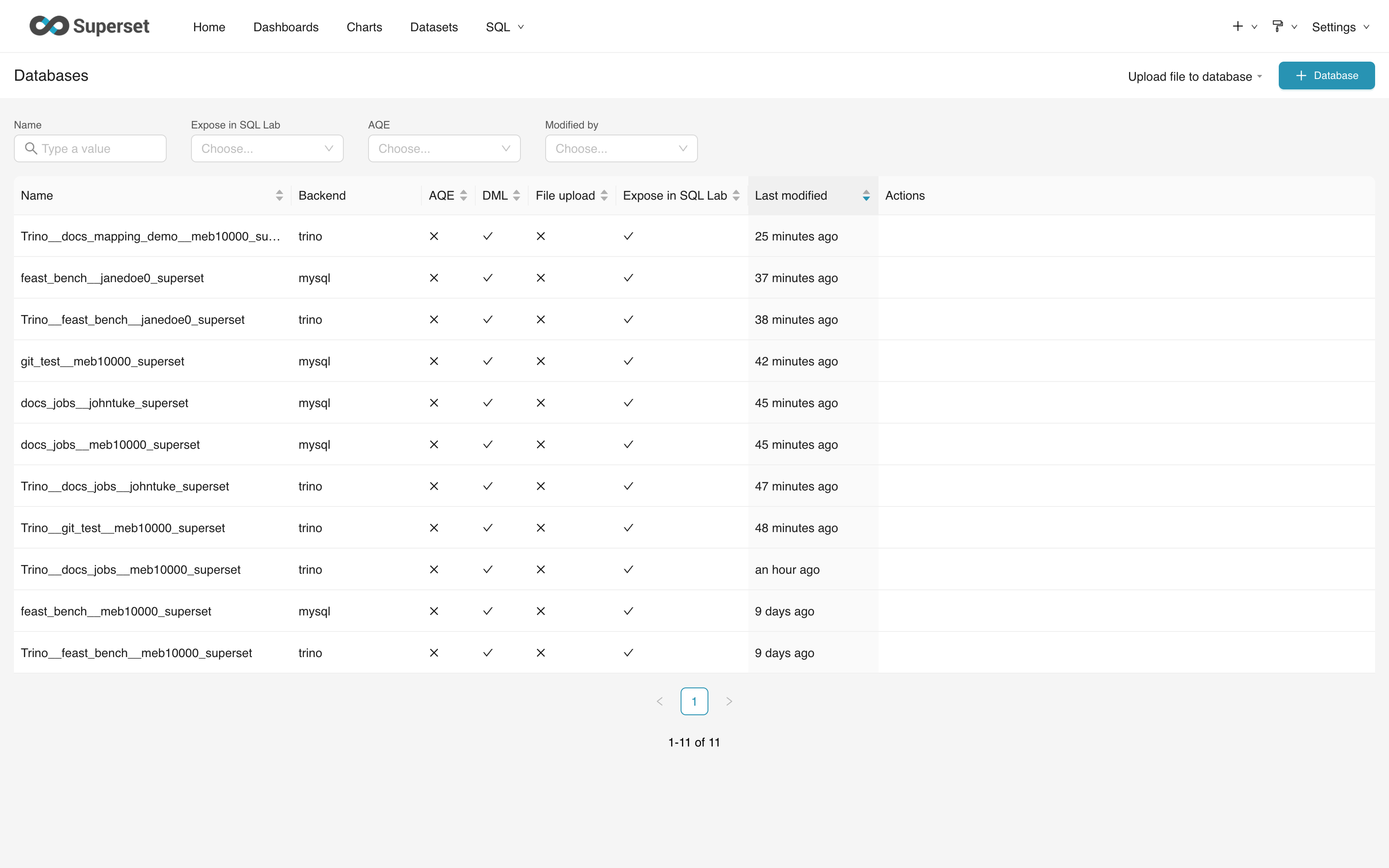Image resolution: width=1389 pixels, height=868 pixels.
Task: Click the Databases page heading
Action: pyautogui.click(x=51, y=76)
